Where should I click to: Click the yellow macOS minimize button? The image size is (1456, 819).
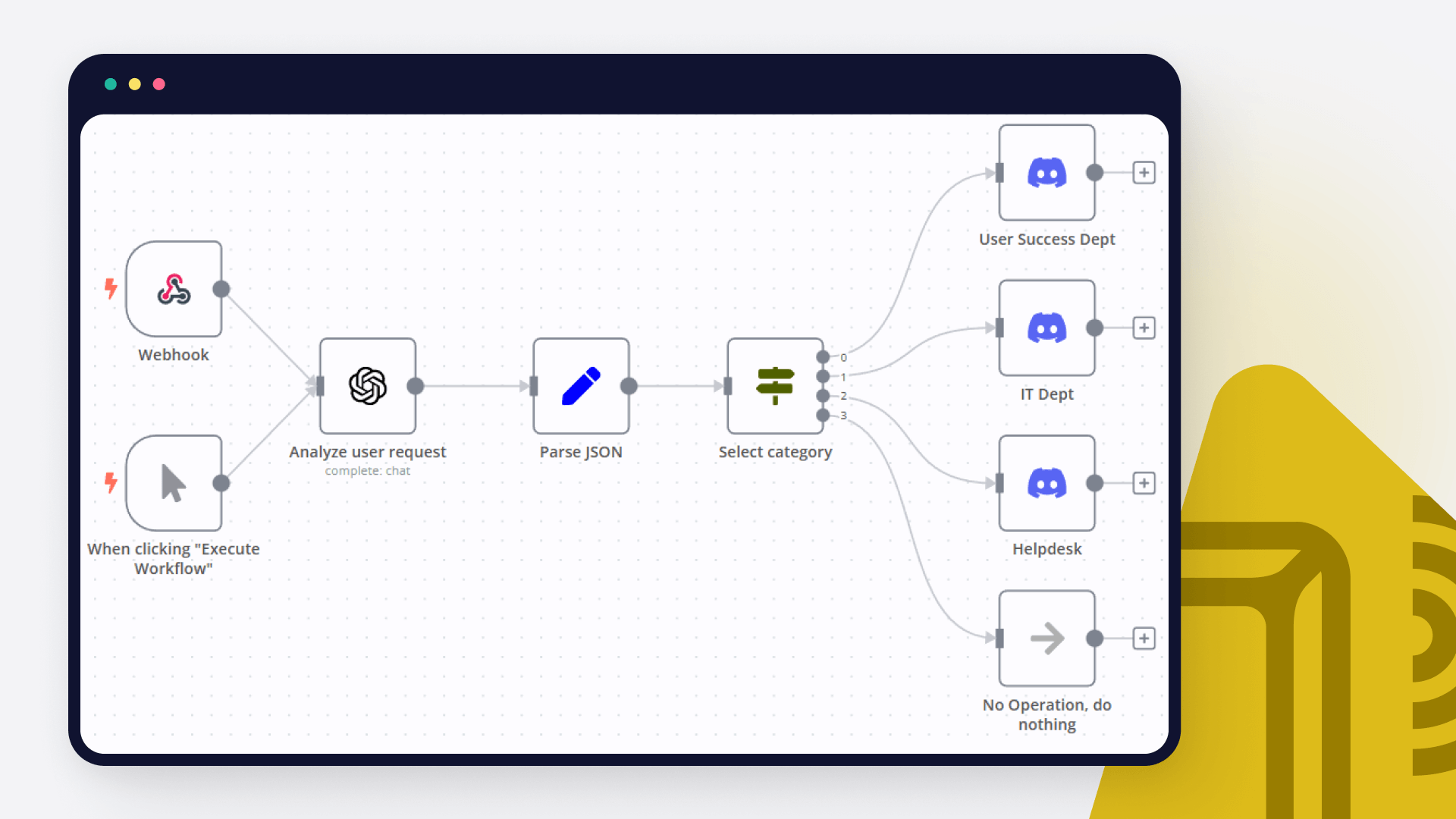click(x=134, y=84)
